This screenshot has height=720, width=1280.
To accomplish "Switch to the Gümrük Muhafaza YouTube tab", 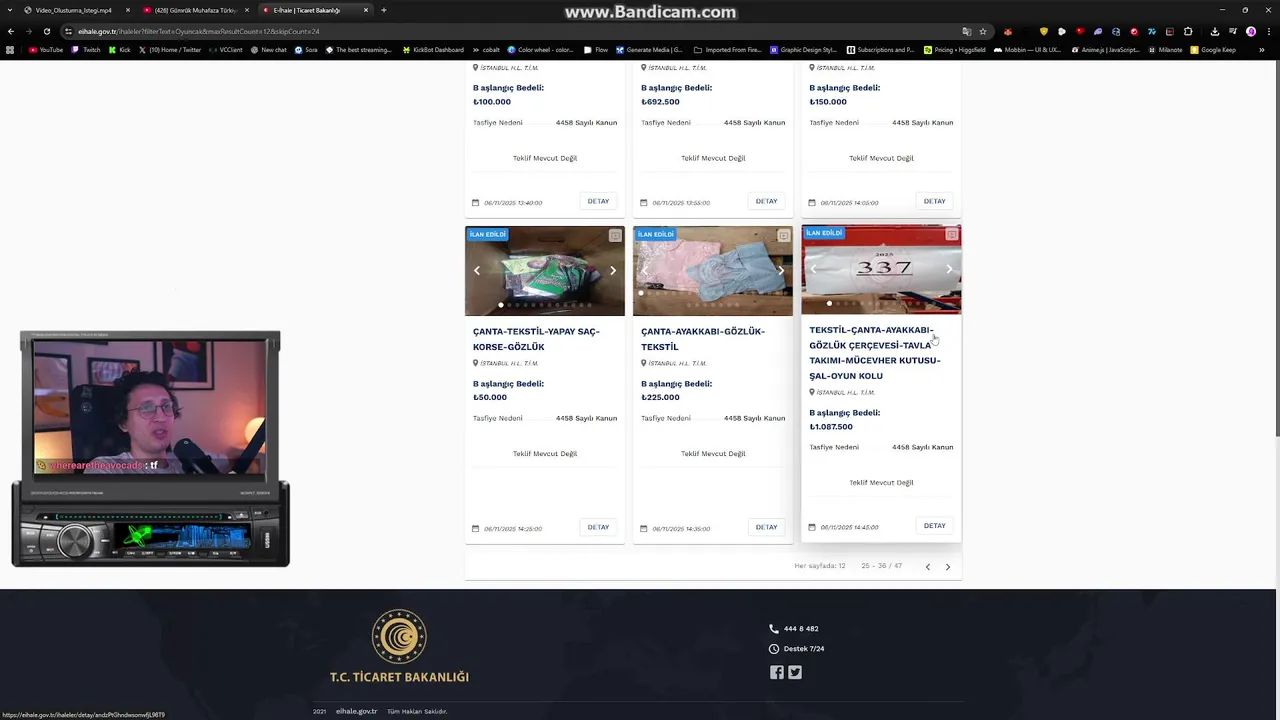I will coord(195,10).
